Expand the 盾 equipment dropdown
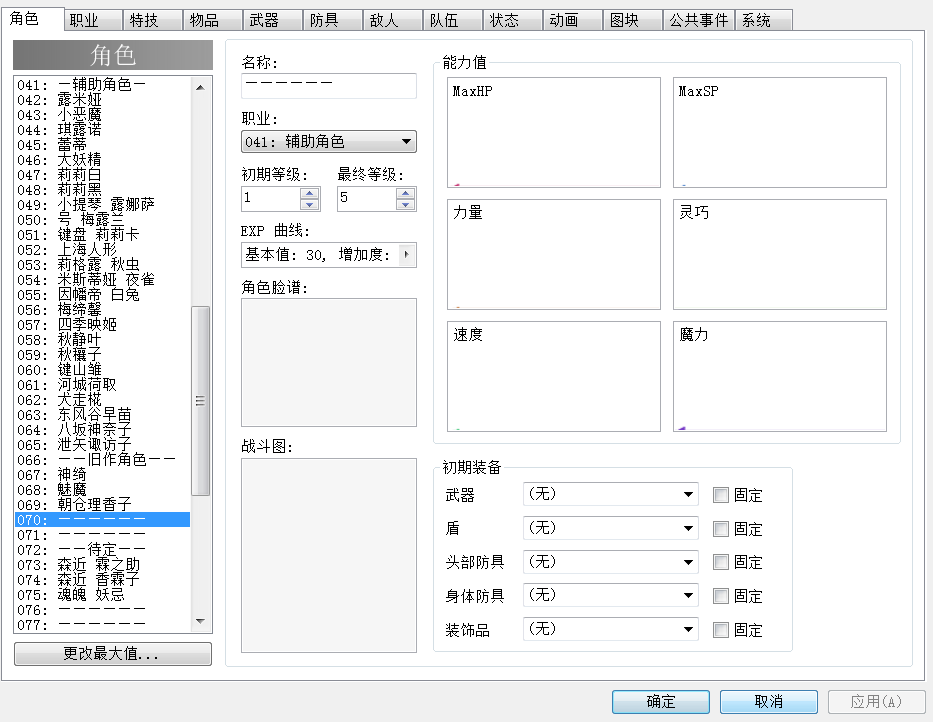933x722 pixels. pyautogui.click(x=610, y=528)
